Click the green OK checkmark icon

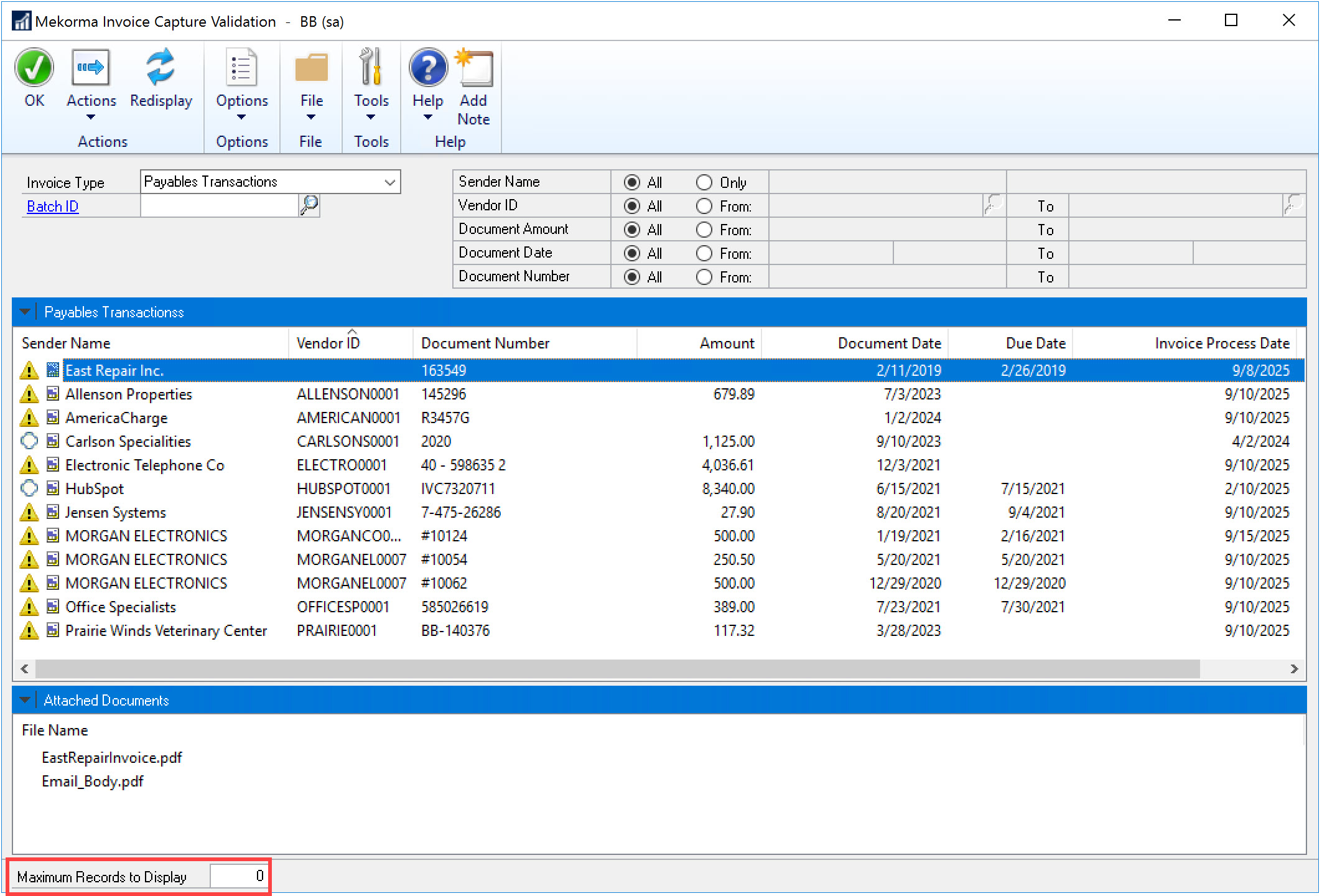(x=34, y=67)
